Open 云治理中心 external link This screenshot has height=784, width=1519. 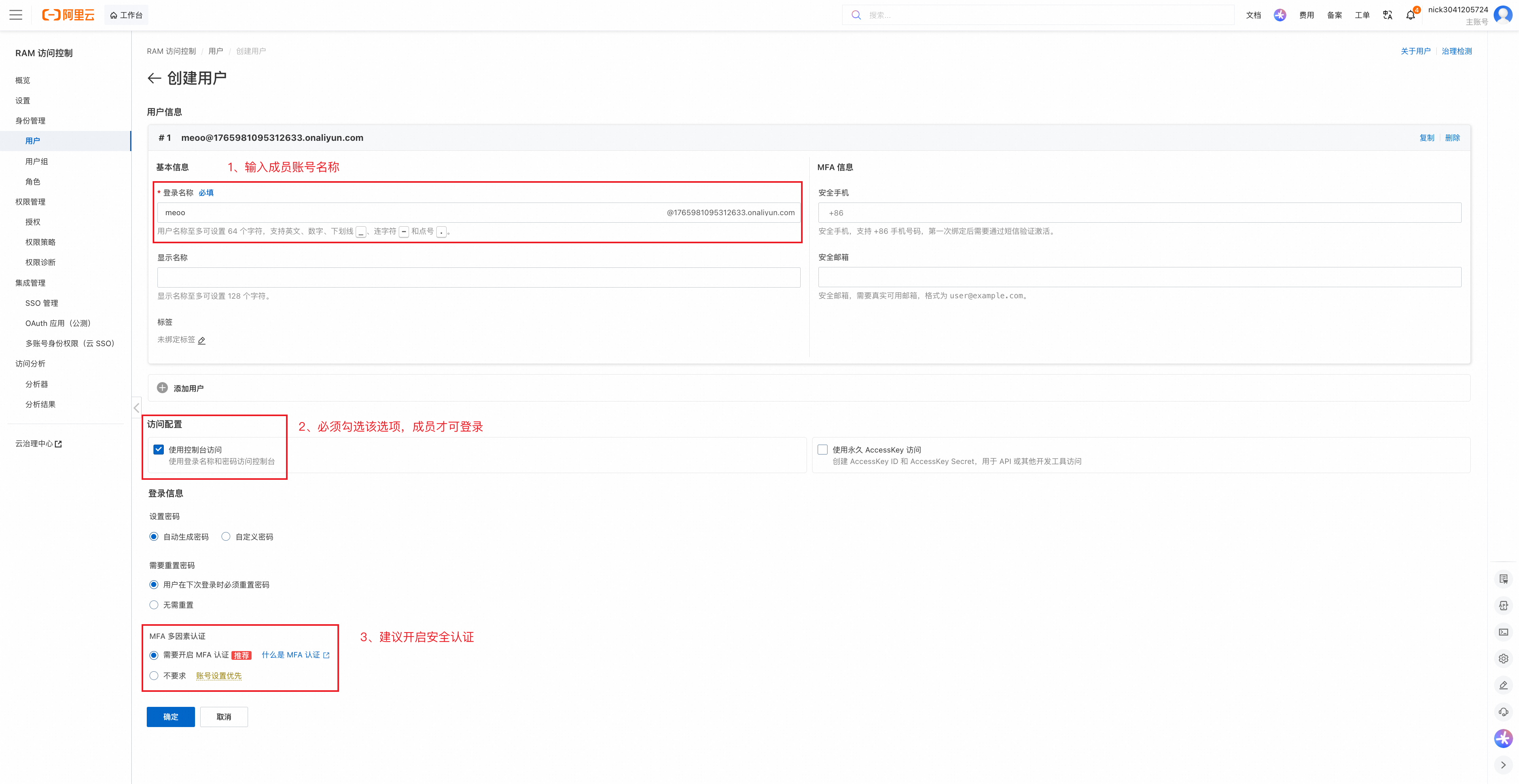tap(39, 443)
